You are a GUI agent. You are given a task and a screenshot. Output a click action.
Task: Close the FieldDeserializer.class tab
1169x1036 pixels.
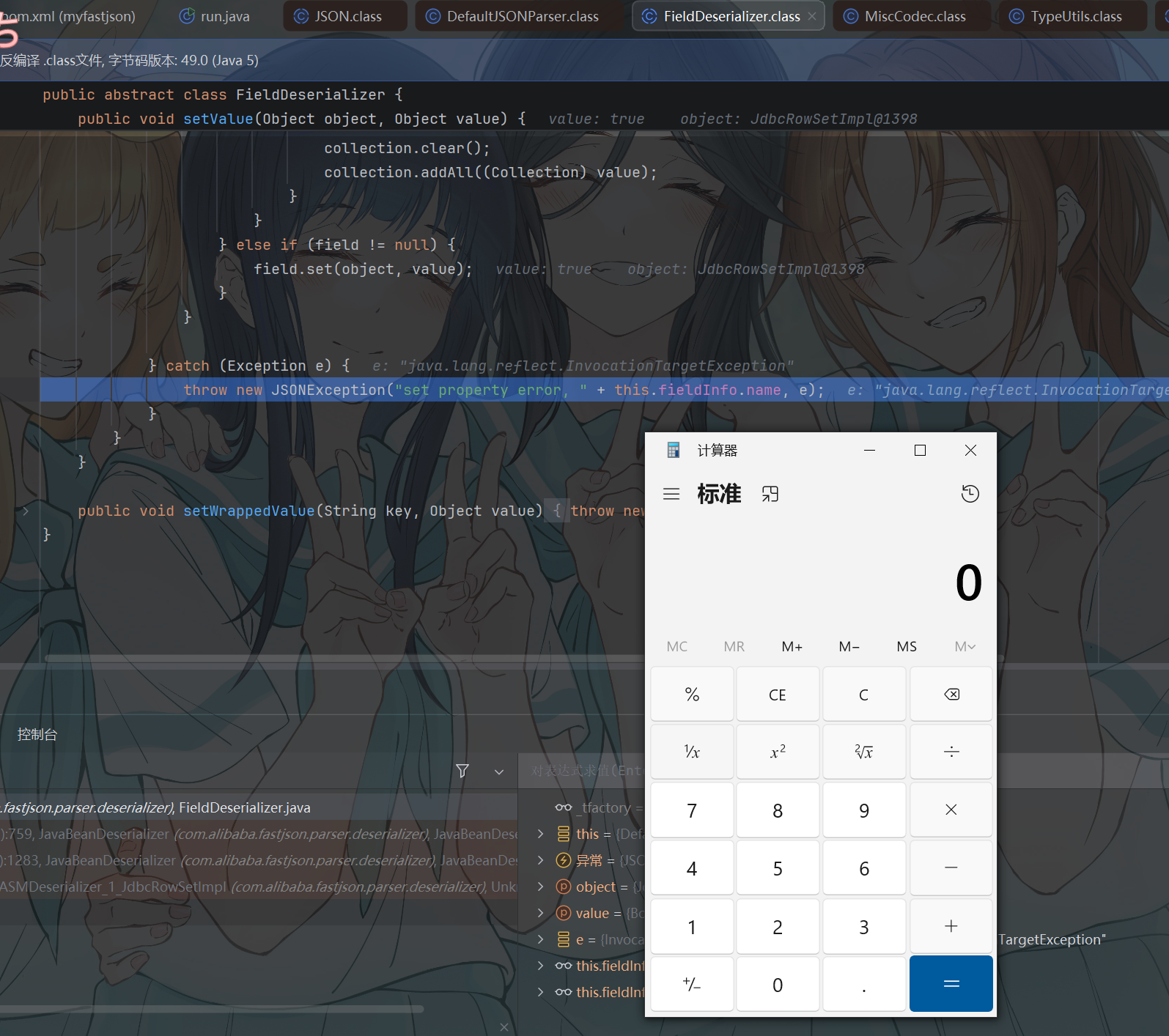[x=812, y=16]
